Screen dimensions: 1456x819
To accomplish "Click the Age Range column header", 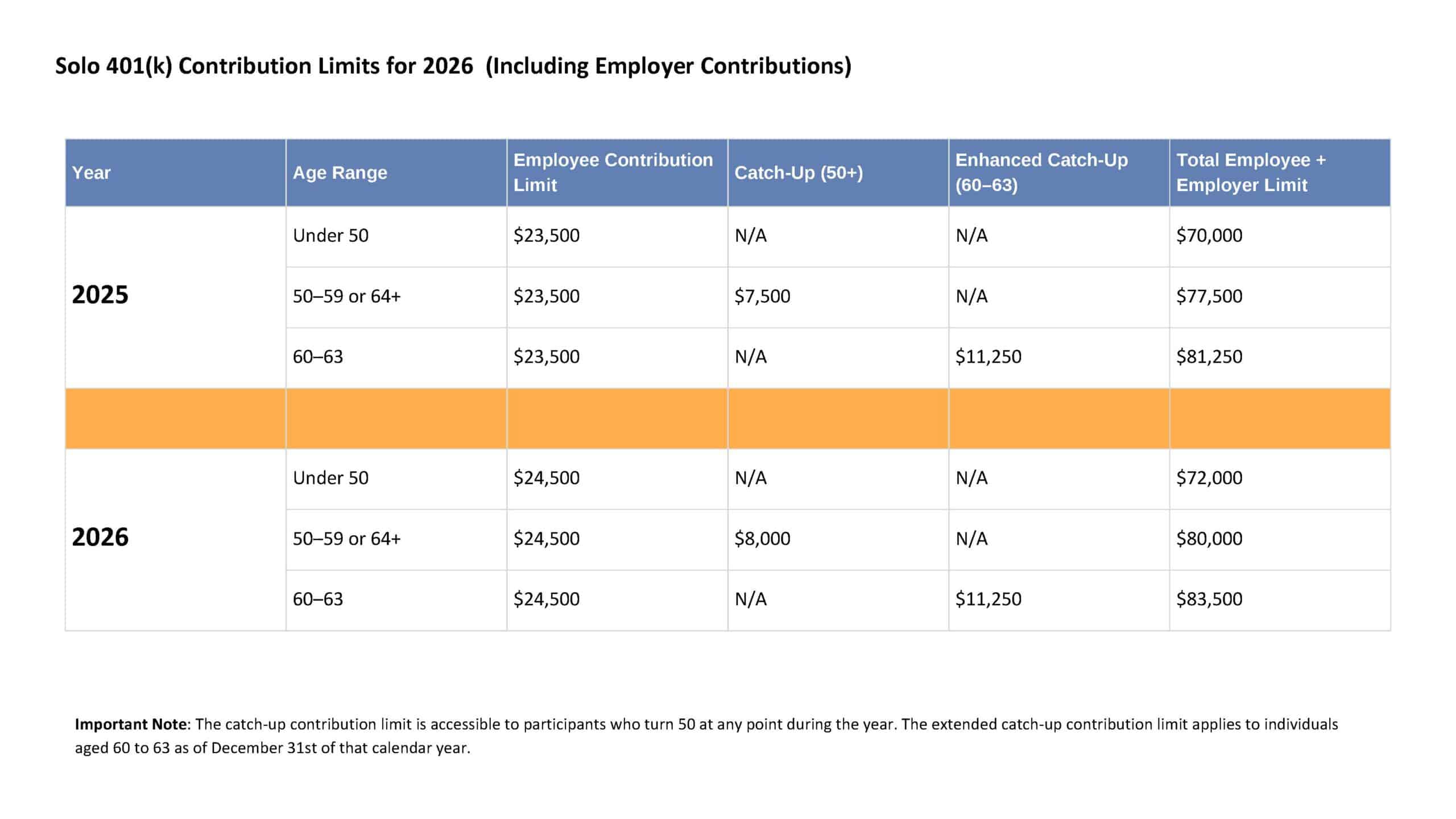I will [x=340, y=172].
